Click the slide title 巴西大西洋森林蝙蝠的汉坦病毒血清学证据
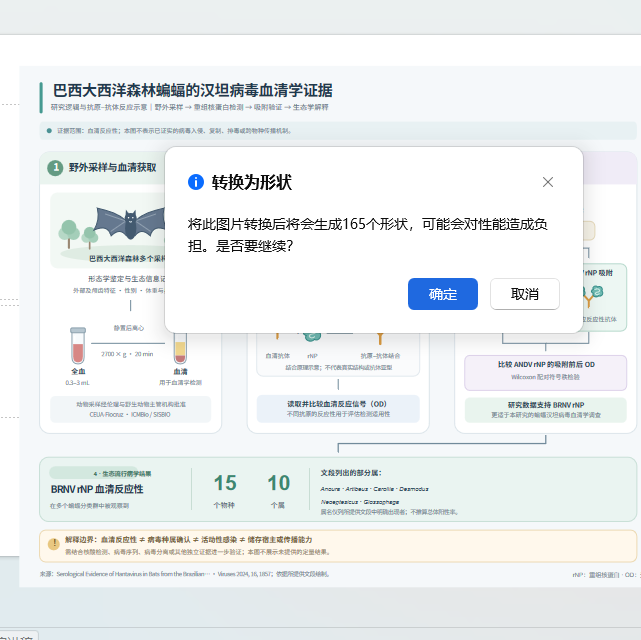Image resolution: width=641 pixels, height=640 pixels. pos(193,90)
